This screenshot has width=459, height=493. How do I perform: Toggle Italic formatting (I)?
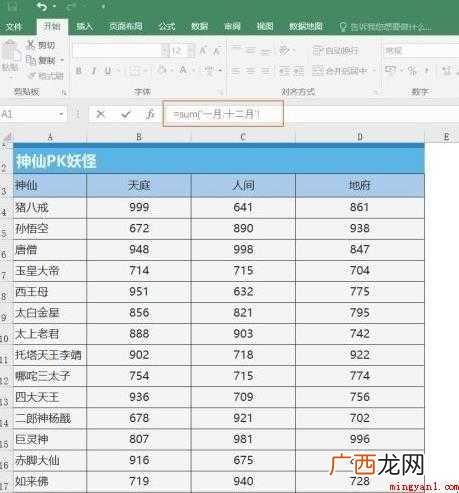[x=94, y=71]
